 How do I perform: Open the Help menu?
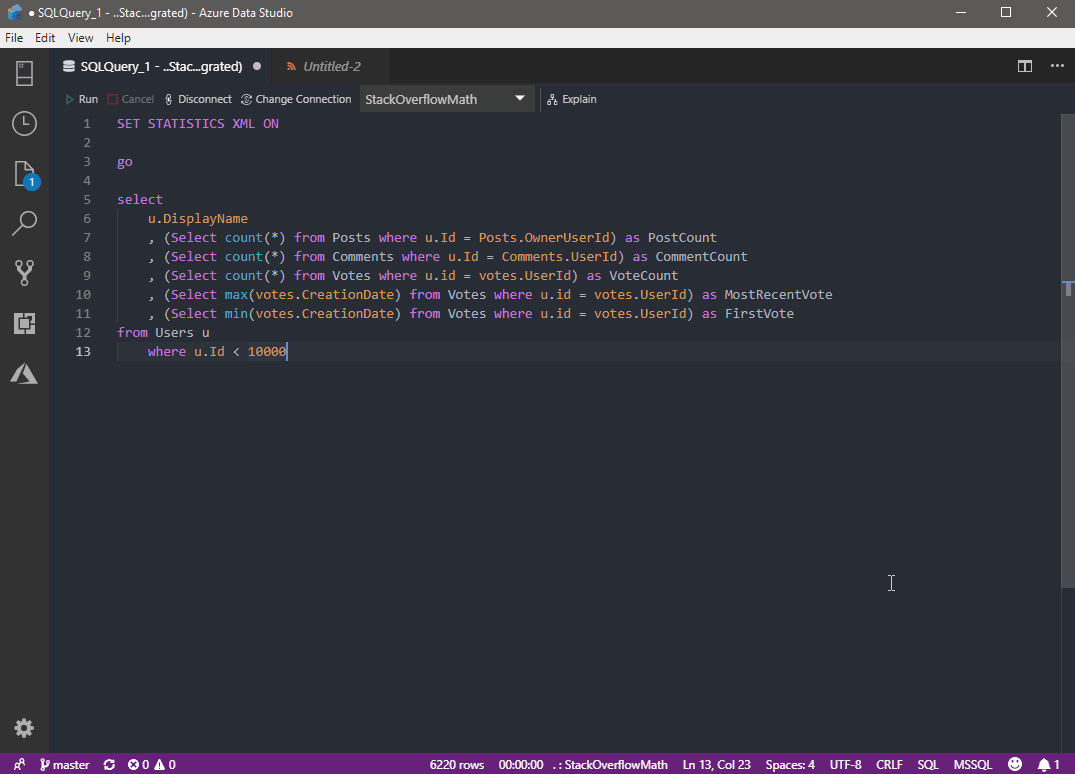[x=118, y=38]
